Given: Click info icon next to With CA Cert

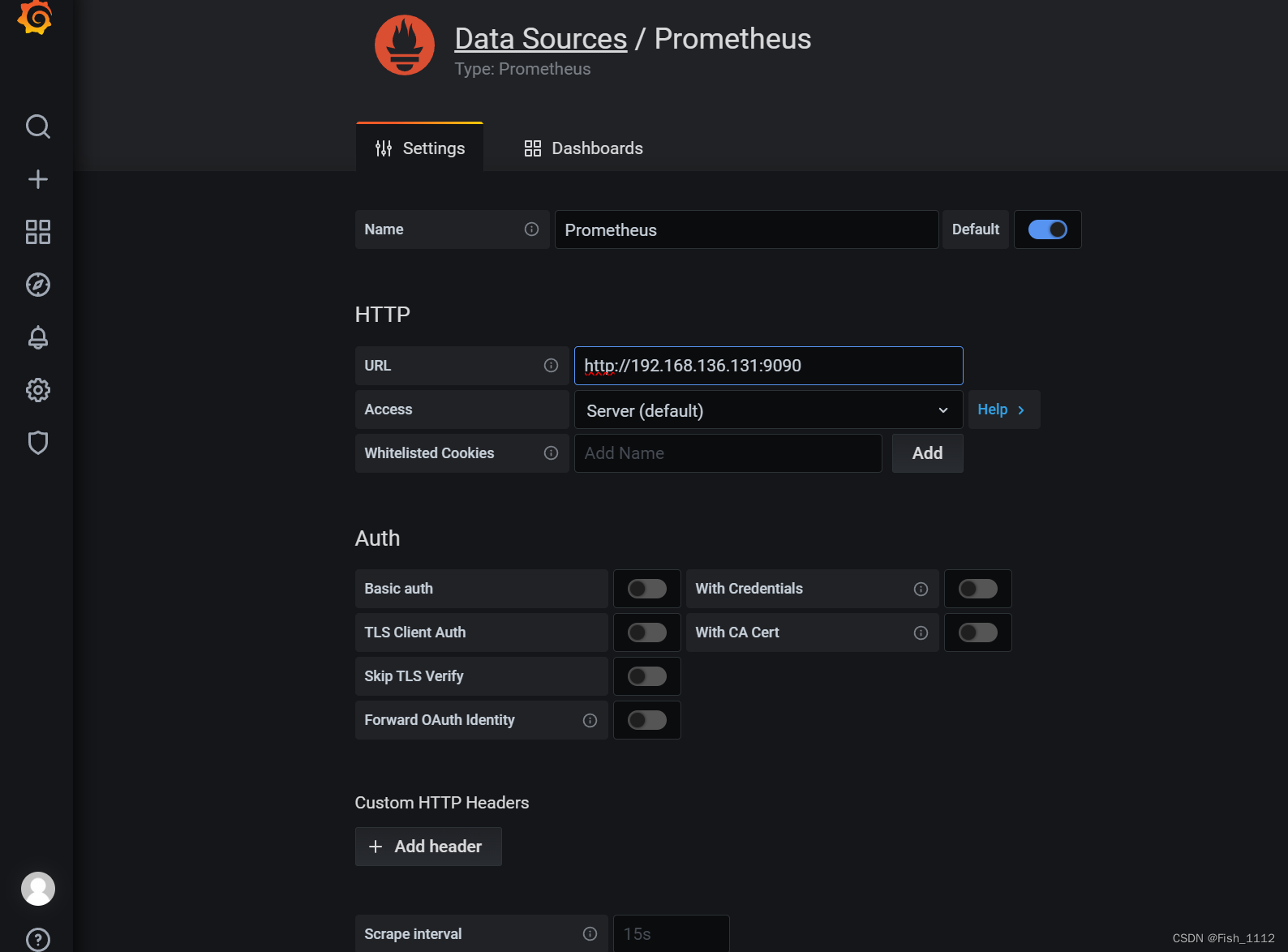Looking at the screenshot, I should click(921, 633).
